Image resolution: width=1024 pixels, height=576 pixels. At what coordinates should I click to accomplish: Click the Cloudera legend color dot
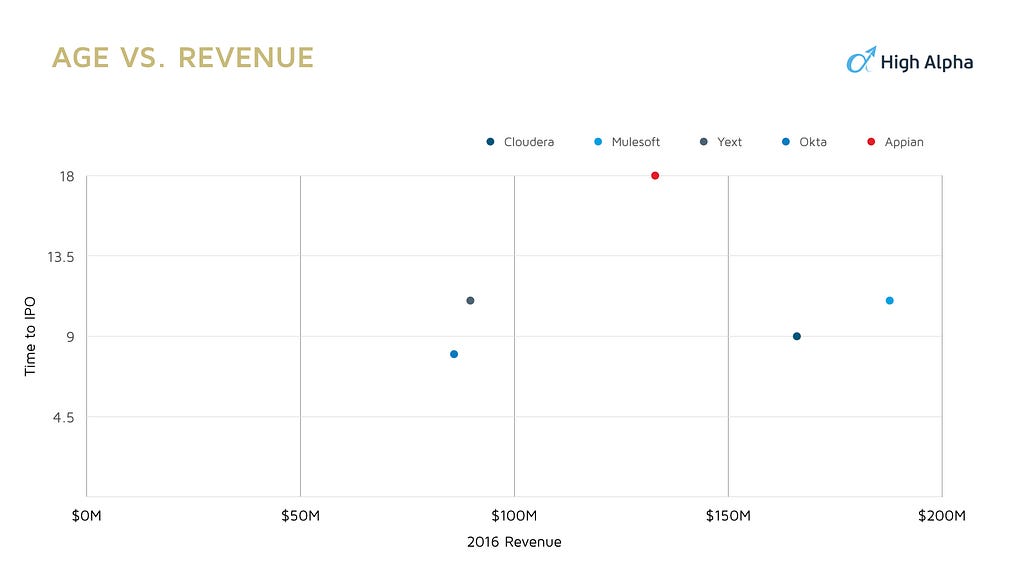(x=490, y=142)
